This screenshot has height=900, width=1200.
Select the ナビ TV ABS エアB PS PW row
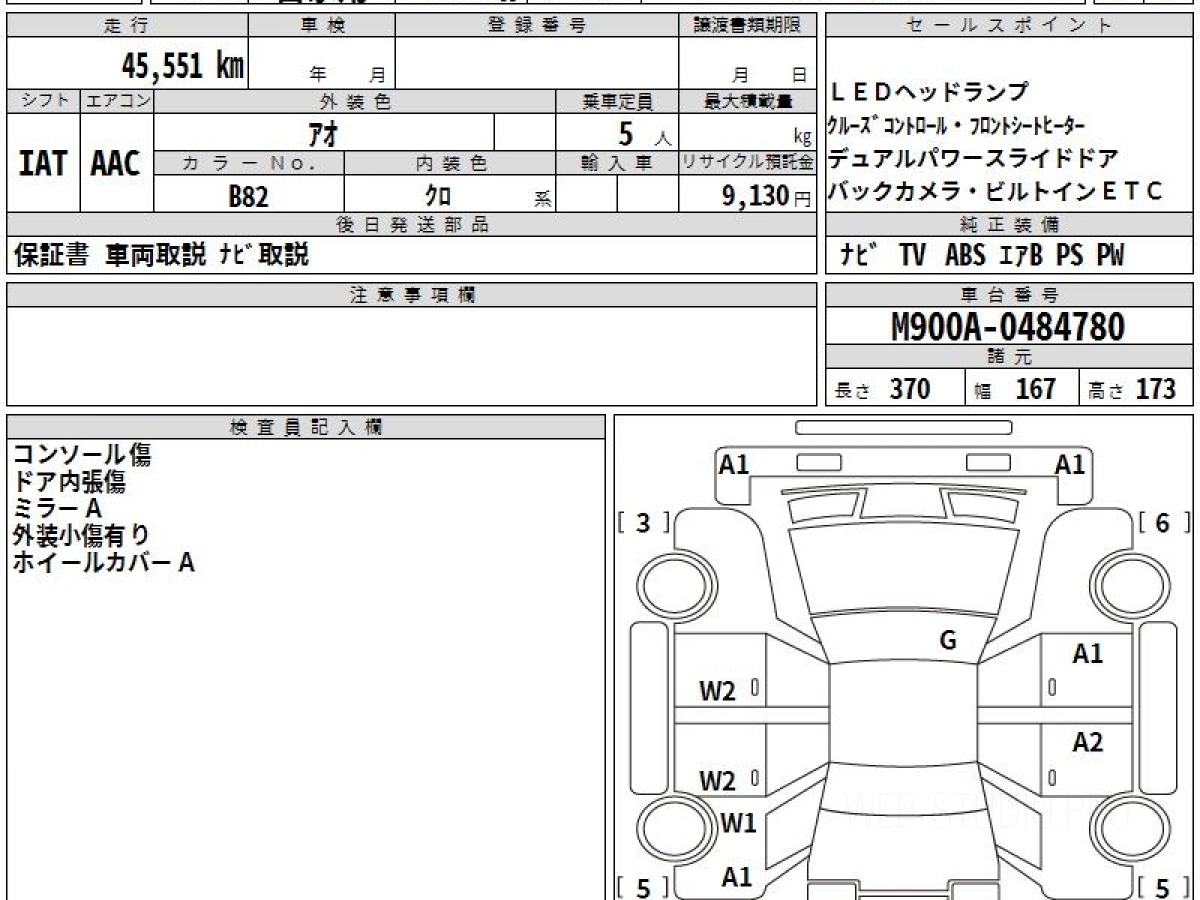(982, 256)
